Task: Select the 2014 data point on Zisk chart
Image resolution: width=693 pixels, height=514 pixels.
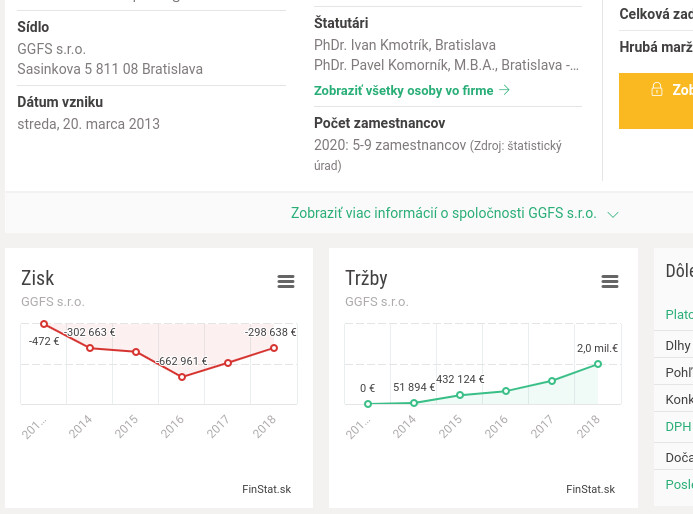Action: click(x=90, y=348)
